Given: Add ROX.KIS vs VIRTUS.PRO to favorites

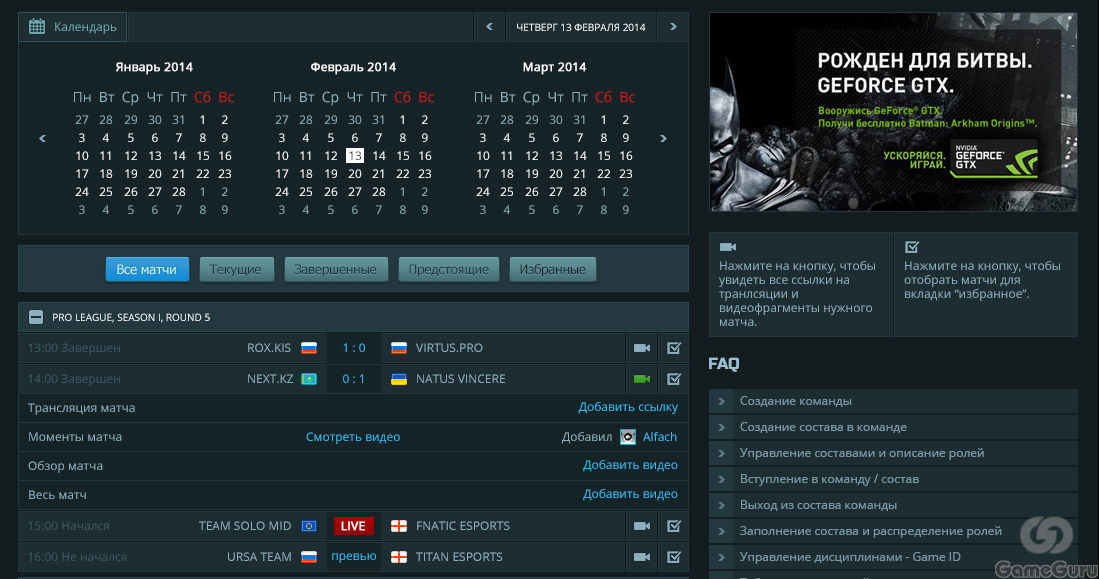Looking at the screenshot, I should 674,348.
